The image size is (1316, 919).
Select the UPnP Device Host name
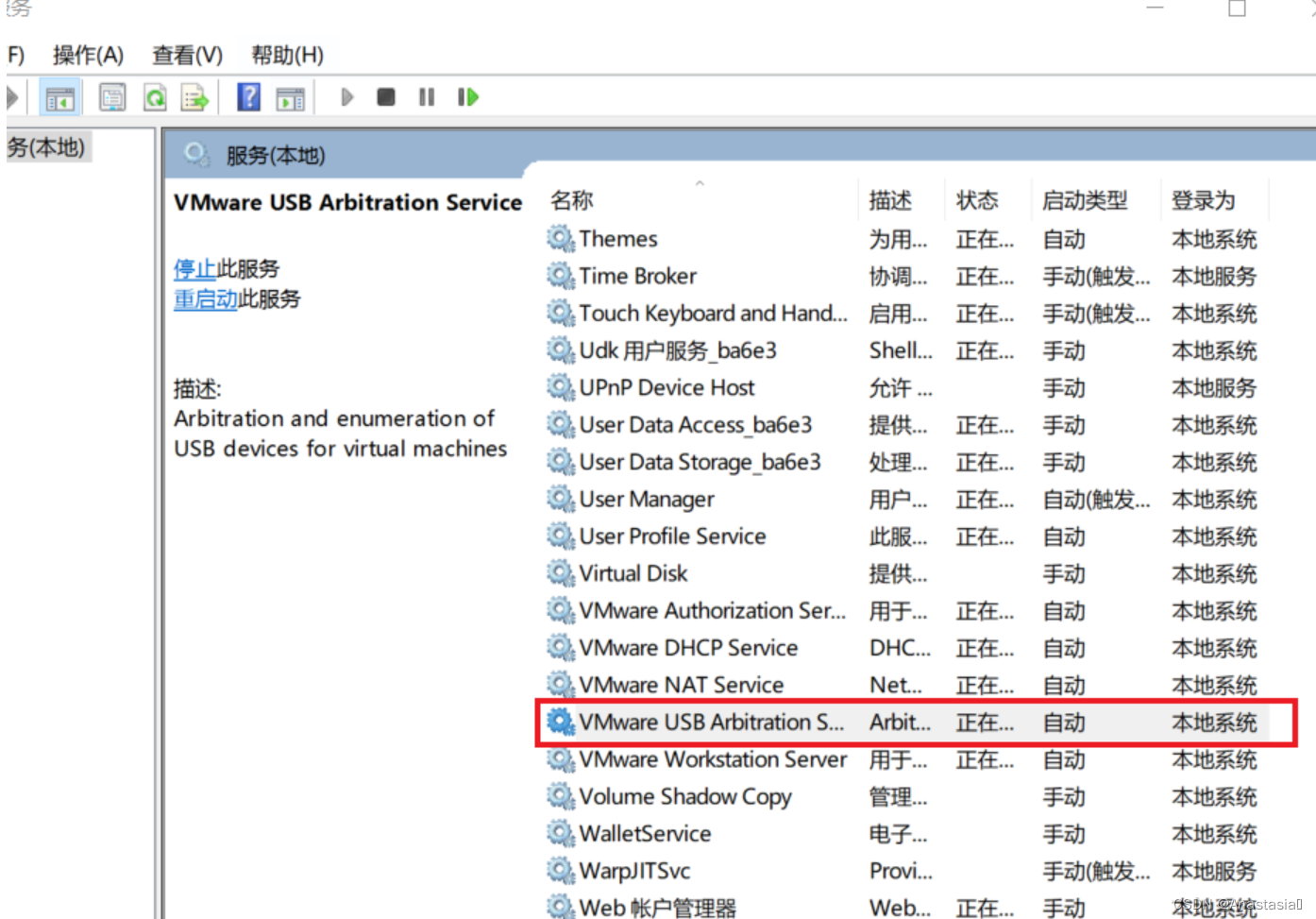pos(667,387)
